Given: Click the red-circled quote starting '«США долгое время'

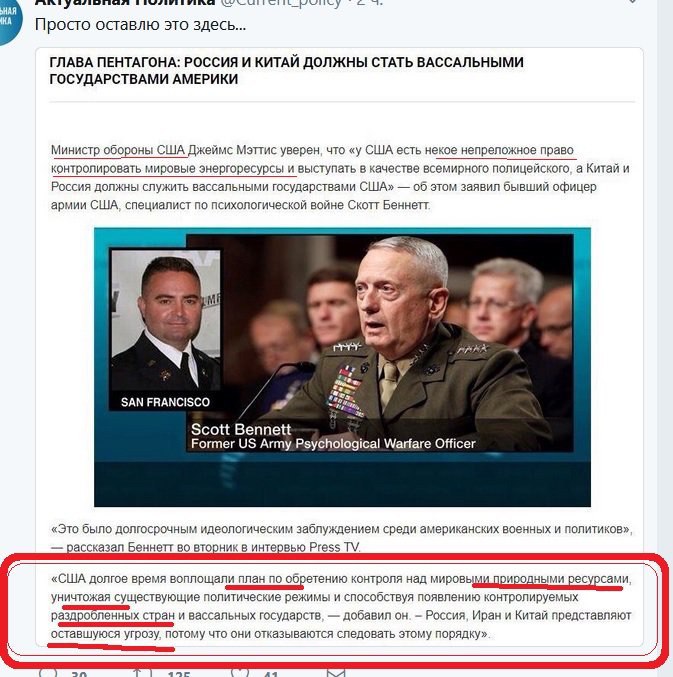Looking at the screenshot, I should coord(341,606).
